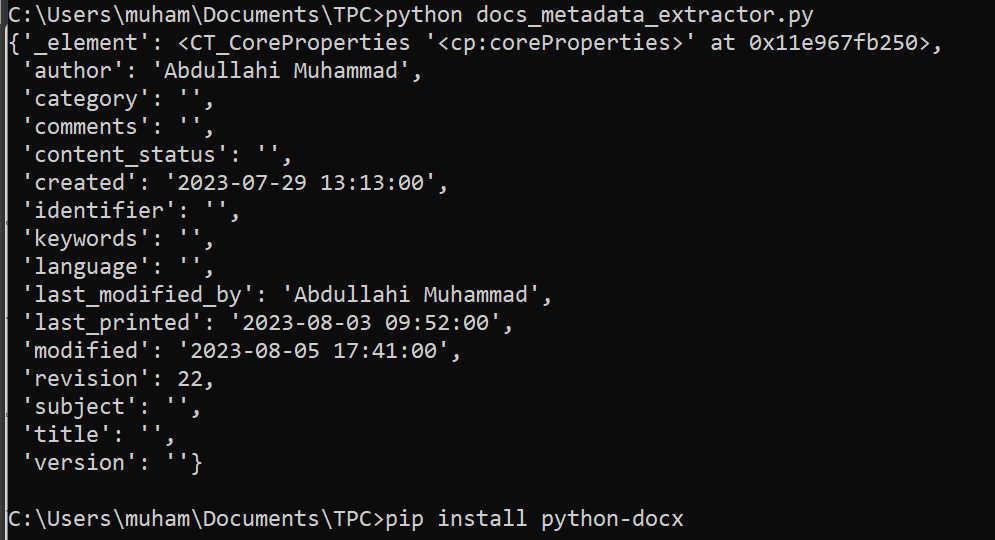Click the 'identifier' key text
The width and height of the screenshot is (995, 540).
[98, 211]
